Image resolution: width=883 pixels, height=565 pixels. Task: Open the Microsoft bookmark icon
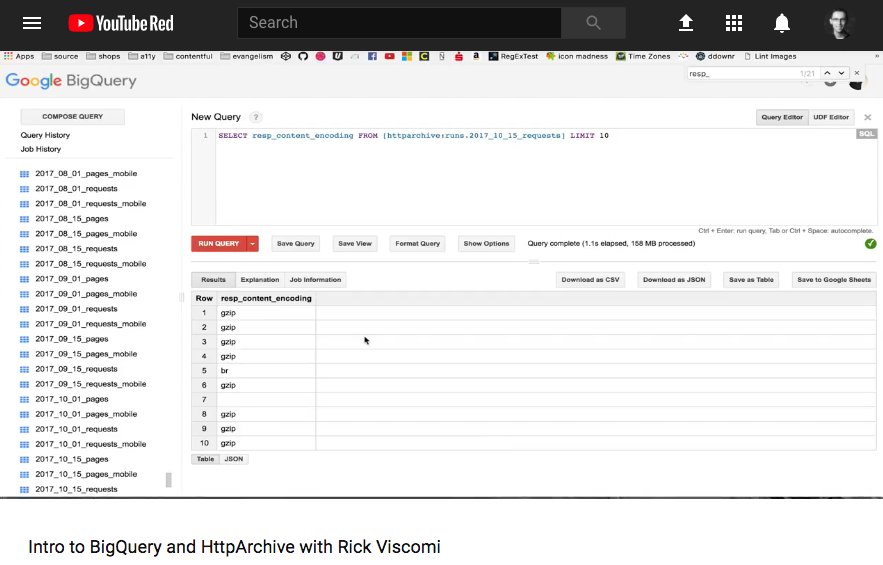pyautogui.click(x=407, y=56)
